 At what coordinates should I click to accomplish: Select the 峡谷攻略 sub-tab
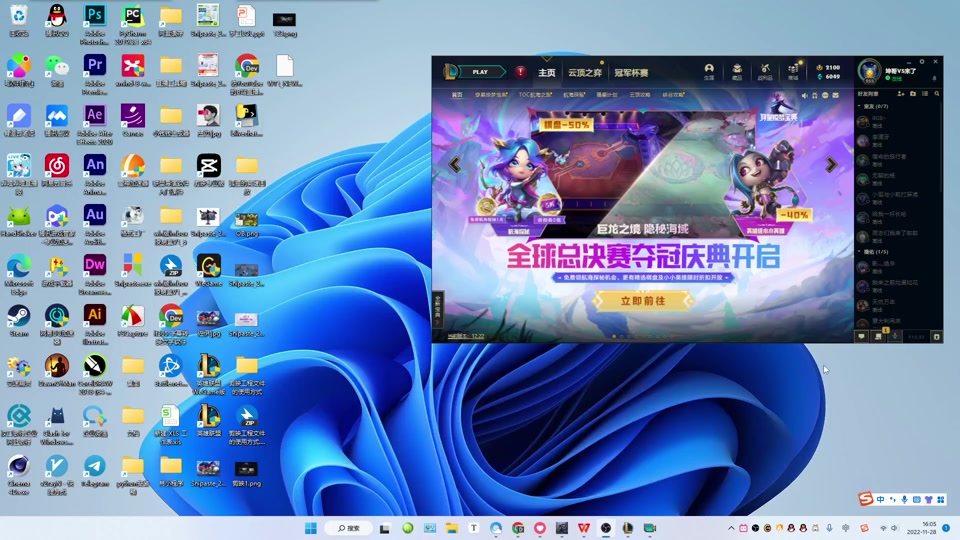pos(673,95)
